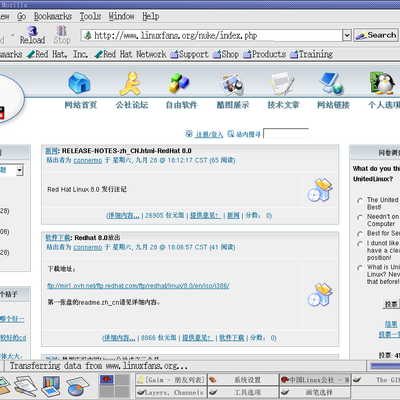
Task: Click the 注册/登入 login link
Action: click(209, 134)
